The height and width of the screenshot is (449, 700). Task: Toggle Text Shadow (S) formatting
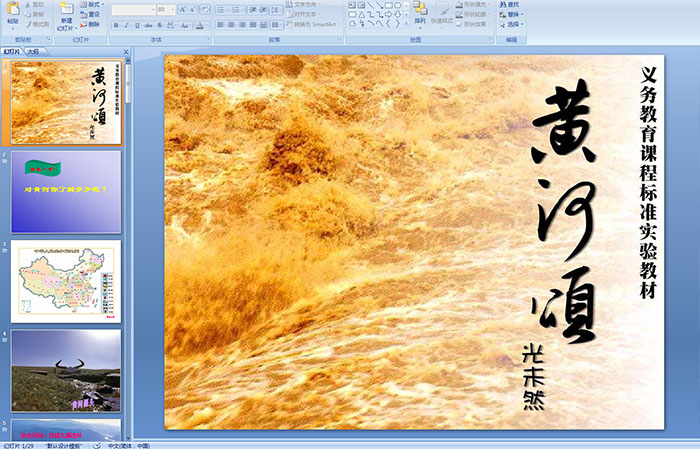pyautogui.click(x=159, y=25)
